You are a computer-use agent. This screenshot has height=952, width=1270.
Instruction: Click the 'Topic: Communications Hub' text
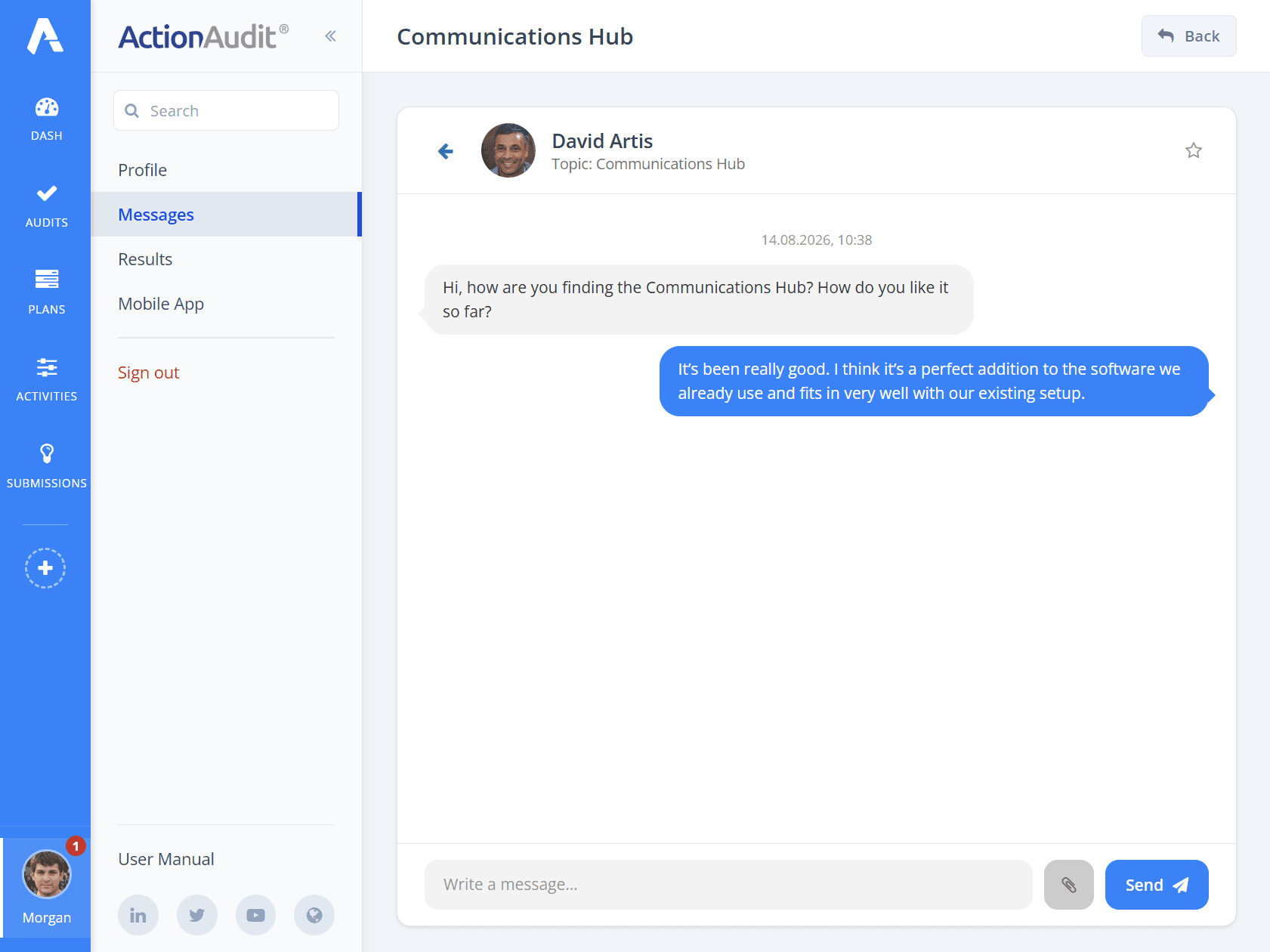click(648, 164)
